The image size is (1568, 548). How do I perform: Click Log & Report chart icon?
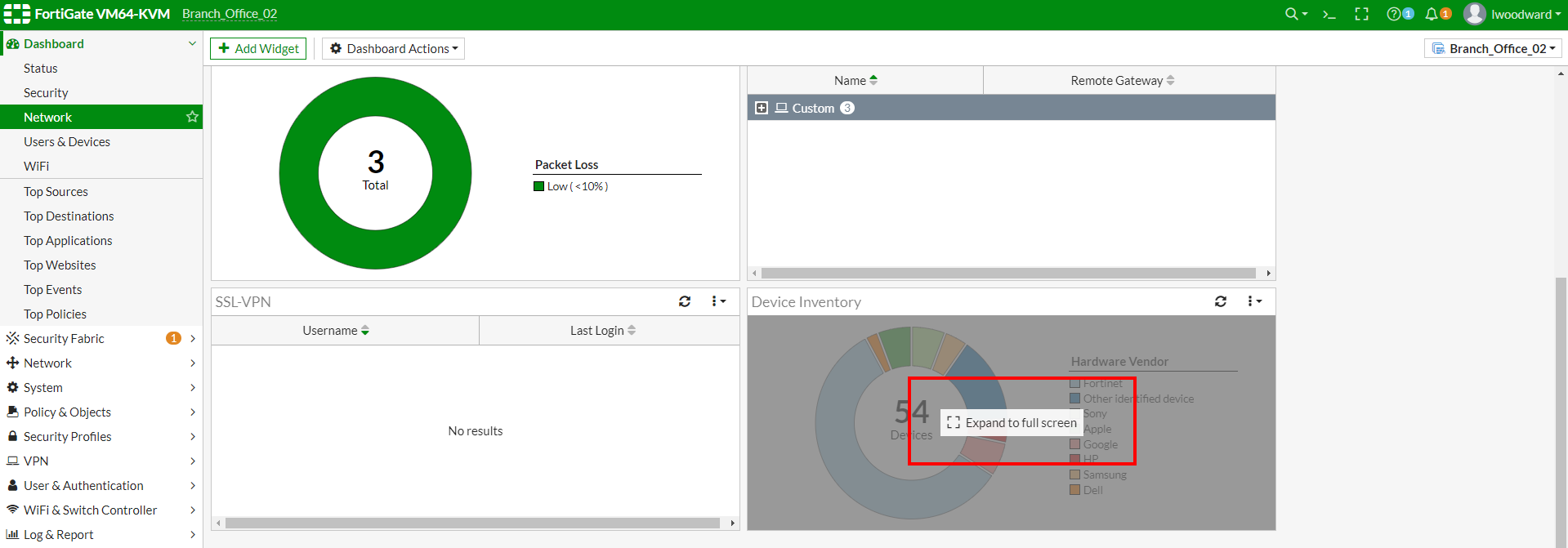tap(12, 534)
